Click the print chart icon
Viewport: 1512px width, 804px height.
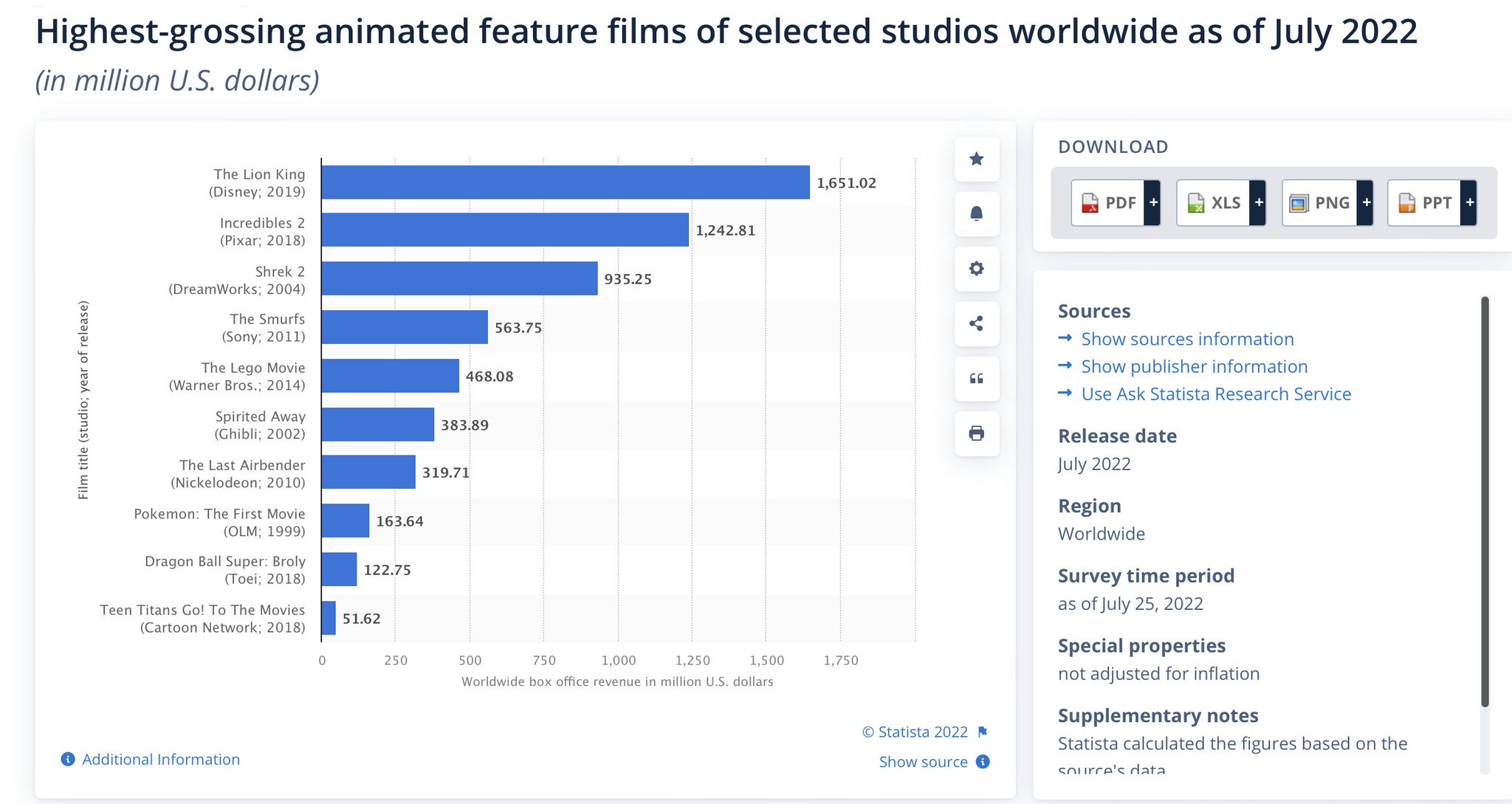(976, 433)
